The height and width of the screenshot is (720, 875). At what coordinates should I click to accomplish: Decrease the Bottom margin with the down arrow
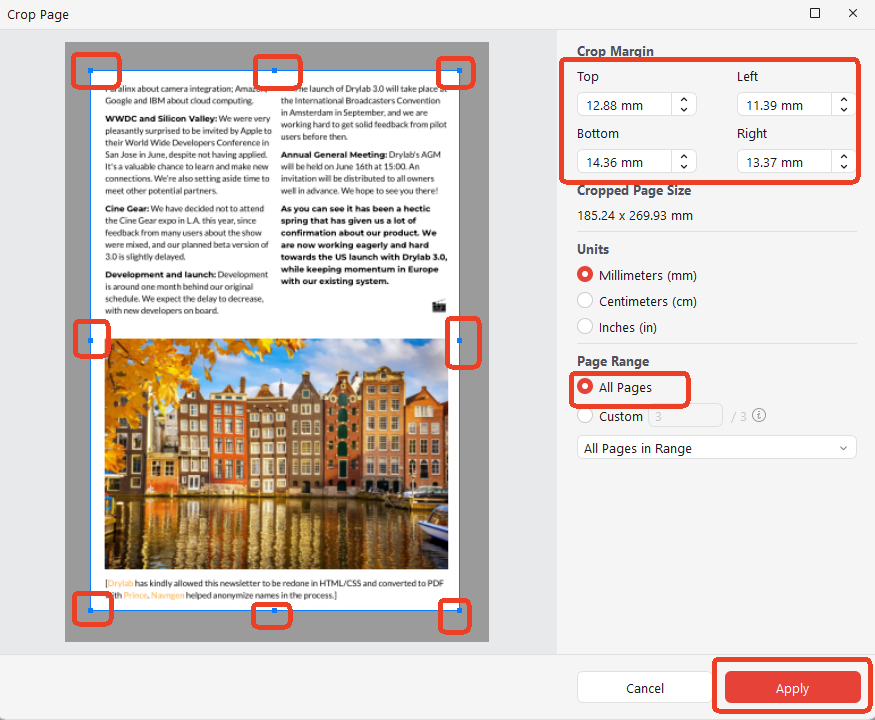pos(683,166)
